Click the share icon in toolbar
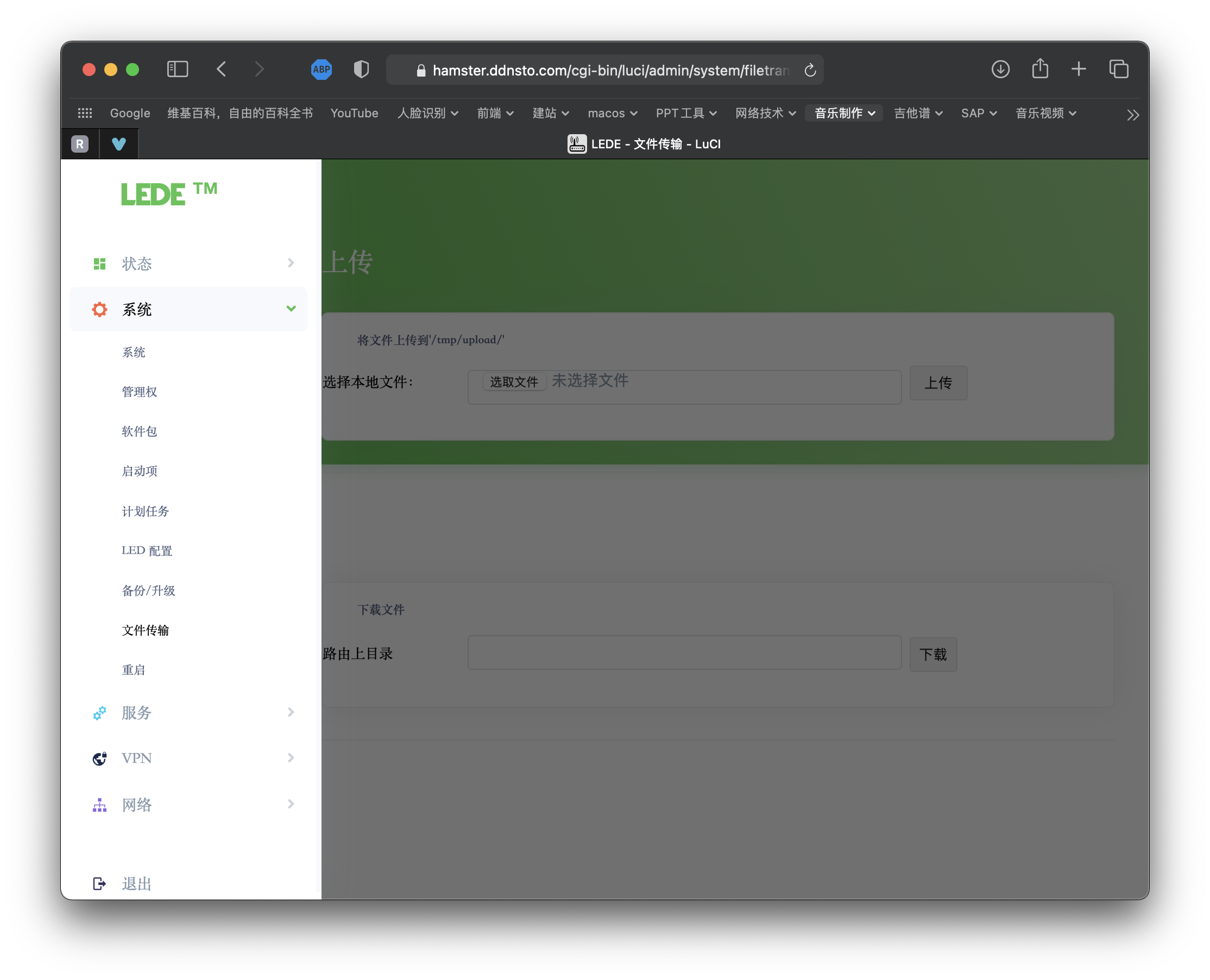 pos(1039,69)
